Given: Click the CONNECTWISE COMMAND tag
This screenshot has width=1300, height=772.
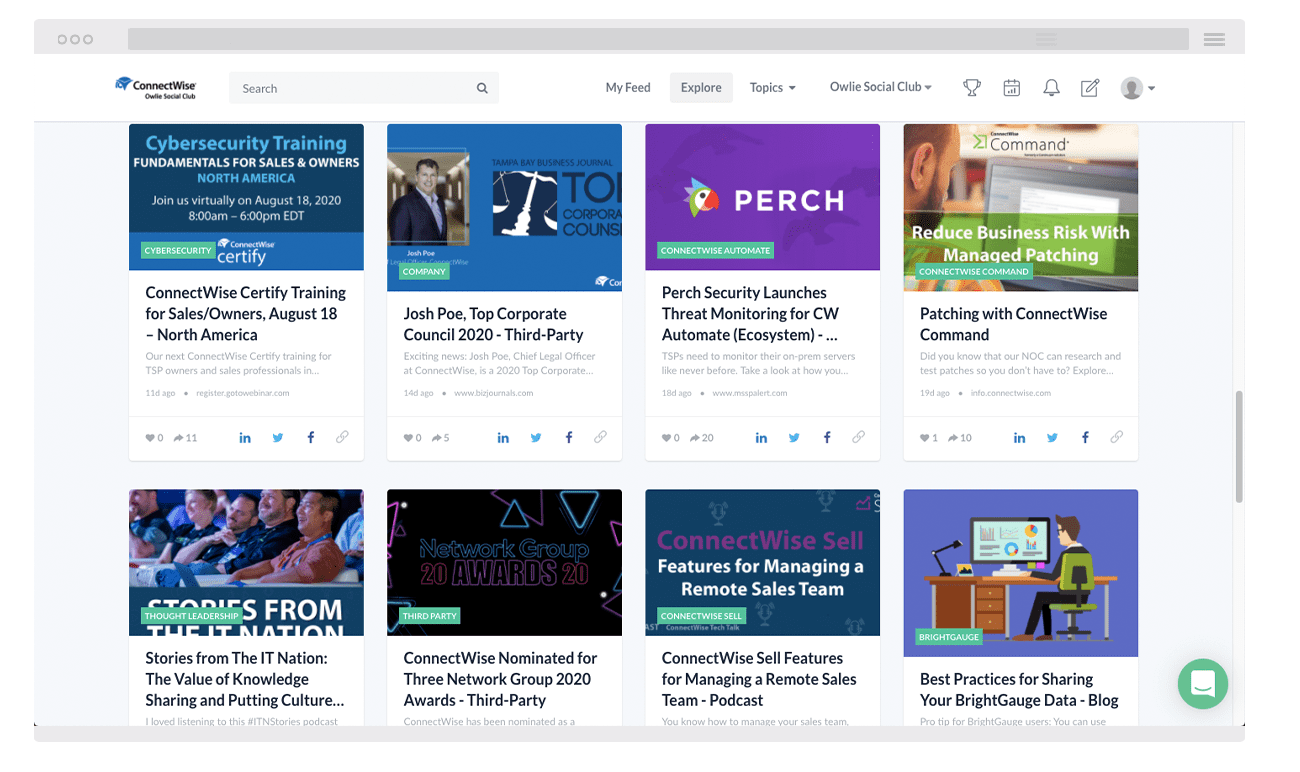Looking at the screenshot, I should click(974, 271).
